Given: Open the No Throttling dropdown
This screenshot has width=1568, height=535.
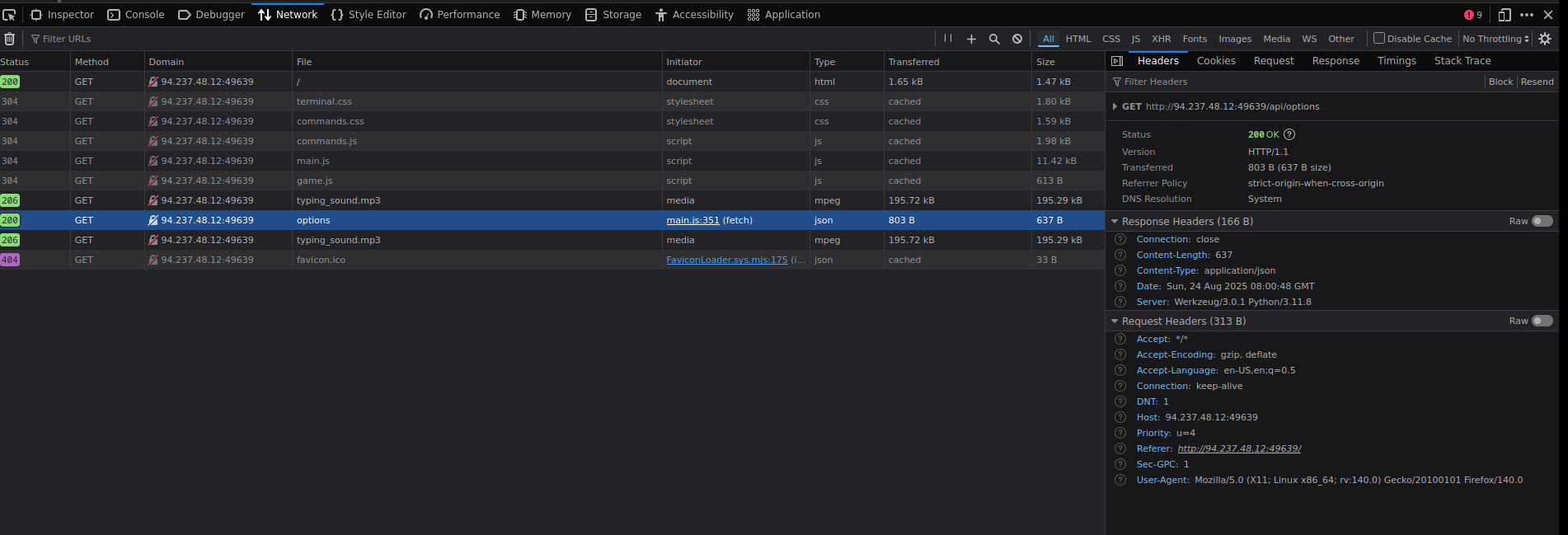Looking at the screenshot, I should (x=1495, y=39).
